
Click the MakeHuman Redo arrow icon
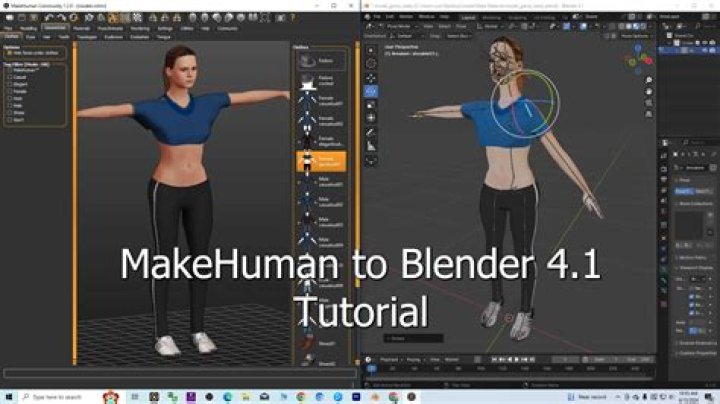click(x=61, y=18)
